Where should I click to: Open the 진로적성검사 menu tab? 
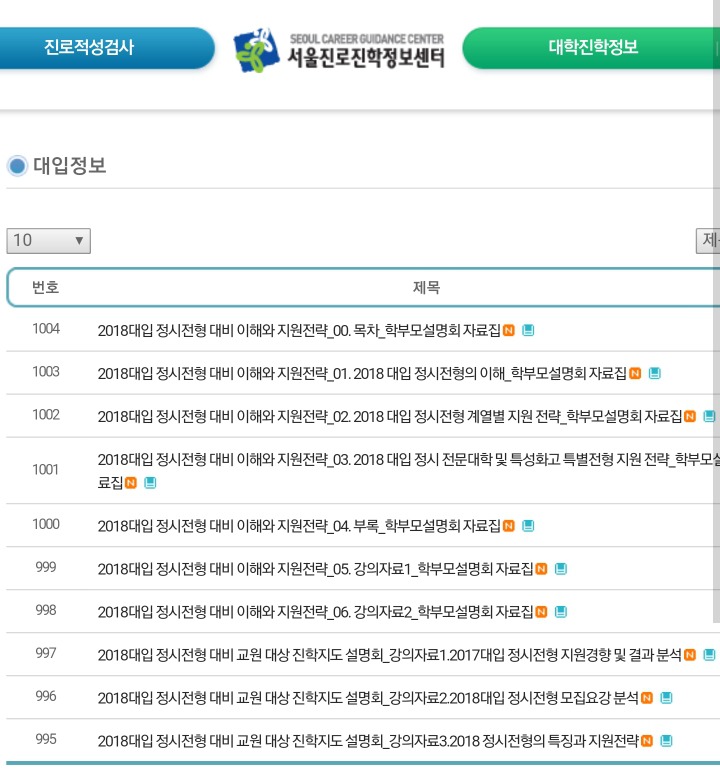[107, 48]
